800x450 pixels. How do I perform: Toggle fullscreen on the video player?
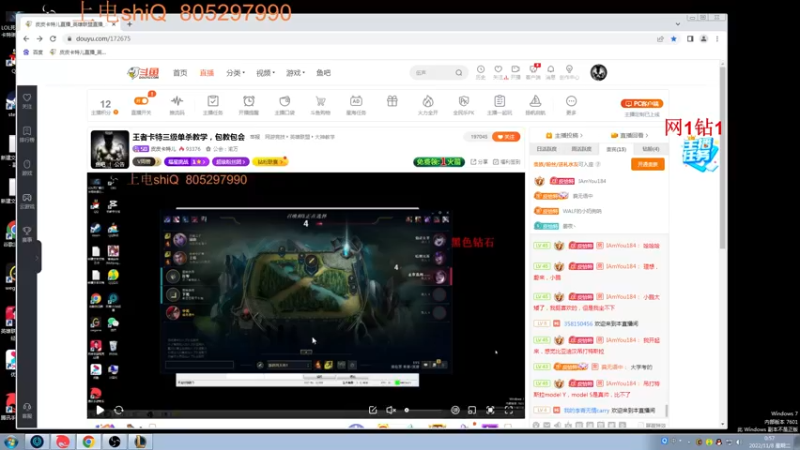(509, 410)
